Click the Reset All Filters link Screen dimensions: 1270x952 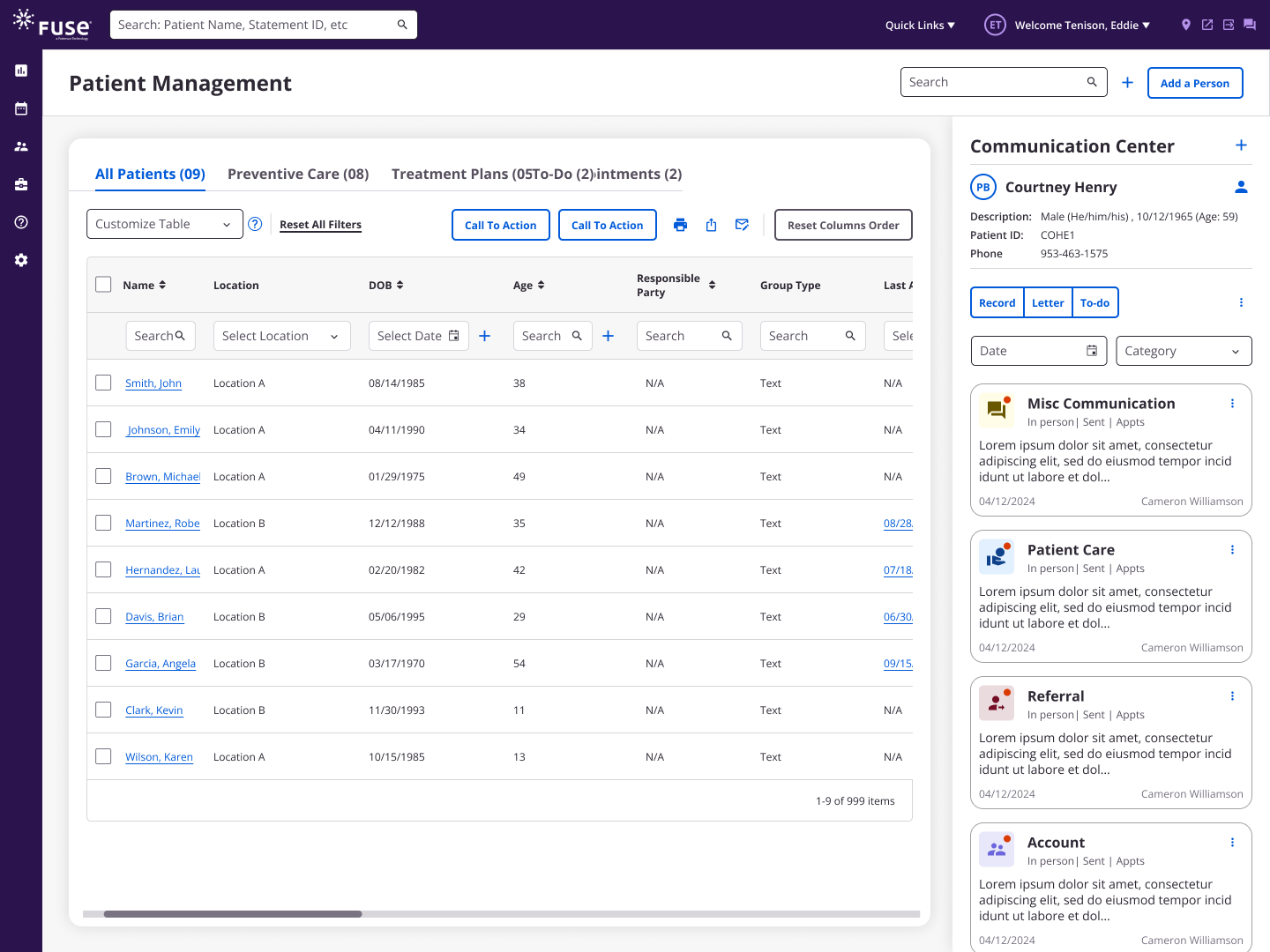tap(320, 225)
